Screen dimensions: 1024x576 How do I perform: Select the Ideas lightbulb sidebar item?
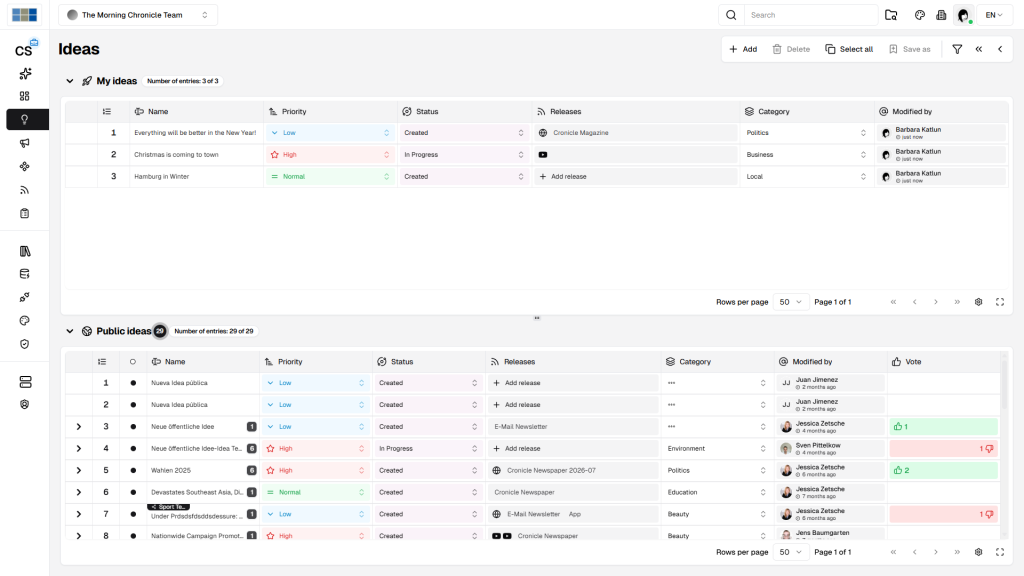[x=24, y=120]
